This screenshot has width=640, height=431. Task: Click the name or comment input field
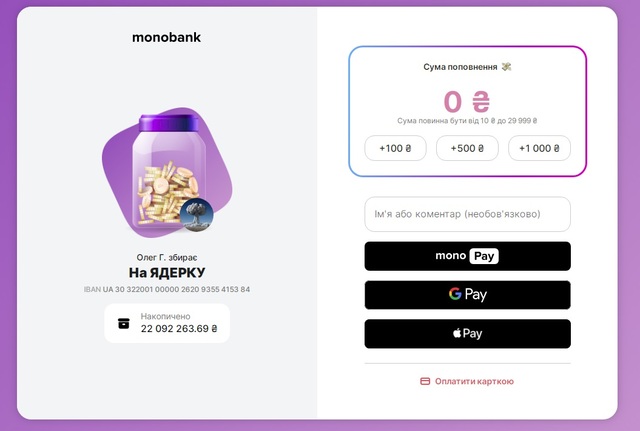click(x=467, y=214)
